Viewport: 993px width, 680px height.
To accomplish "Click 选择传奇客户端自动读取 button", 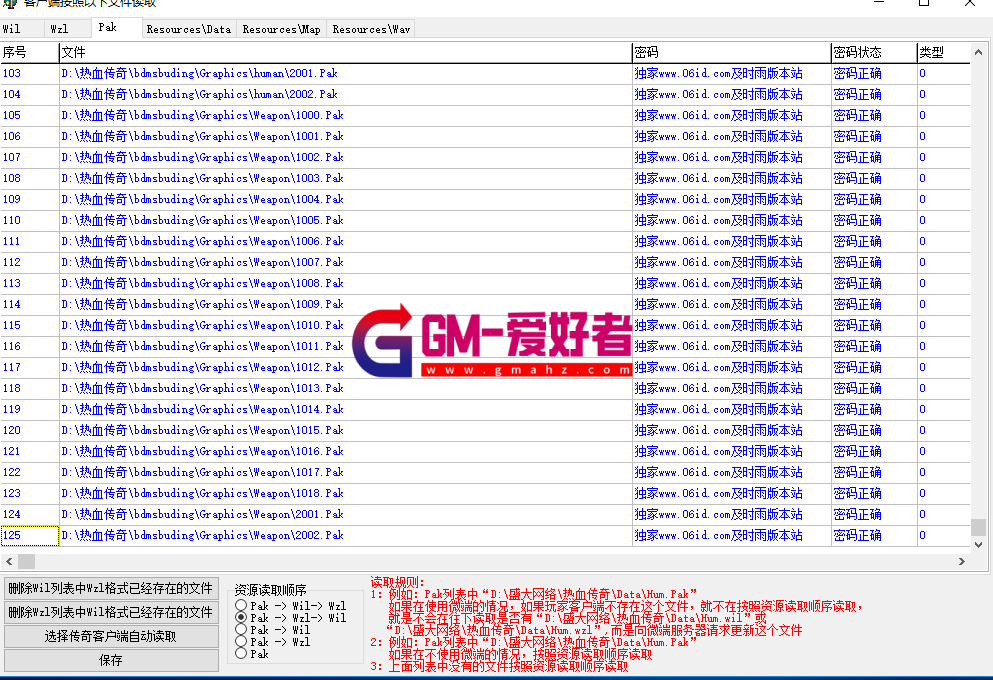I will click(111, 636).
